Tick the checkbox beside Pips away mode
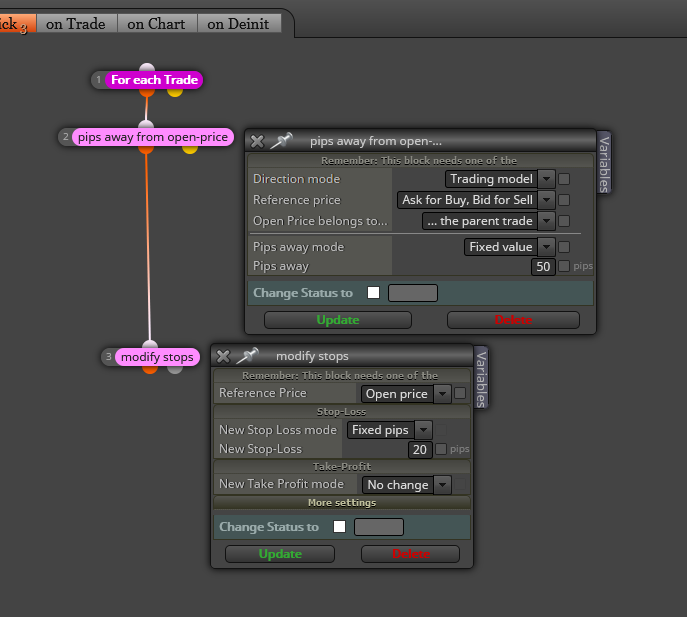This screenshot has height=617, width=687. point(564,247)
